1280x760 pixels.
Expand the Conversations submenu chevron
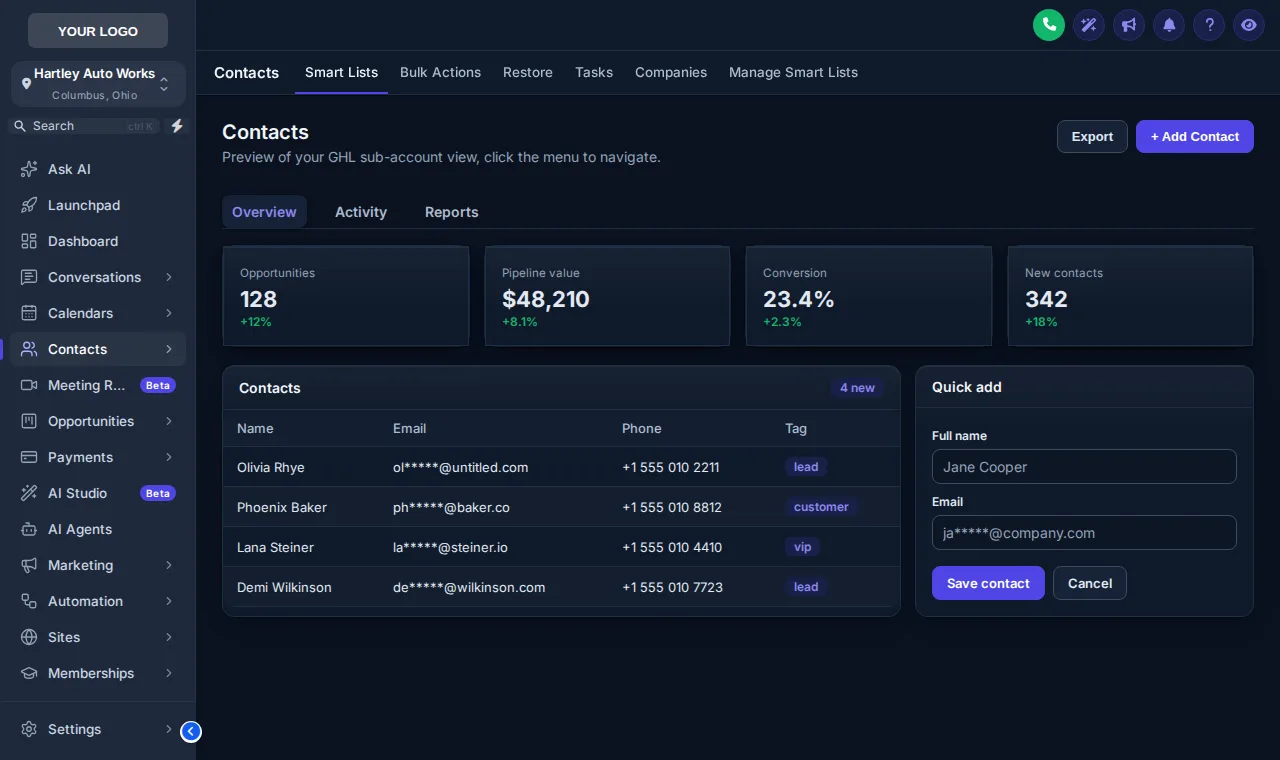tap(169, 277)
